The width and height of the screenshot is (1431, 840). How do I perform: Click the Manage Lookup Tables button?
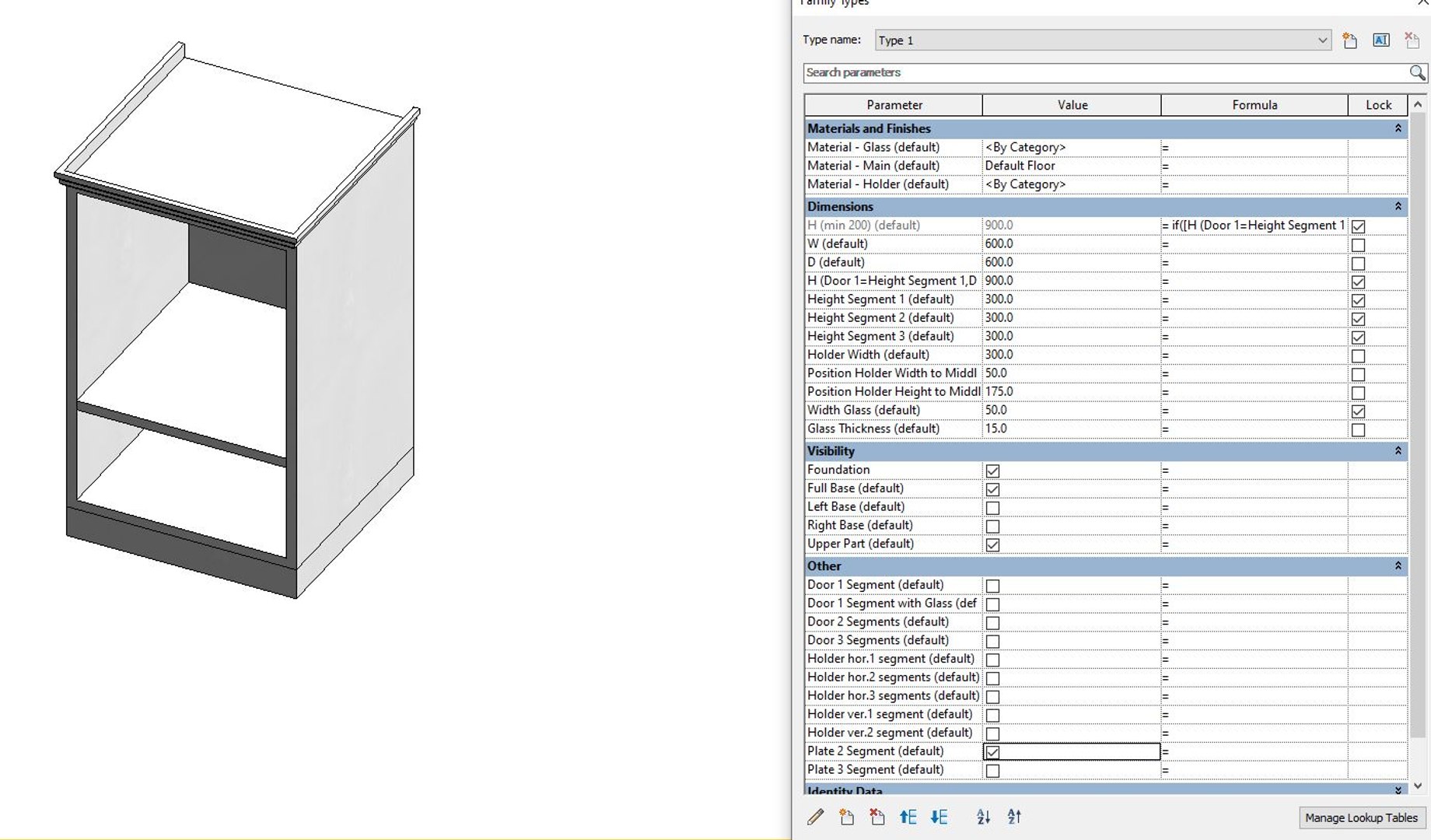point(1361,817)
